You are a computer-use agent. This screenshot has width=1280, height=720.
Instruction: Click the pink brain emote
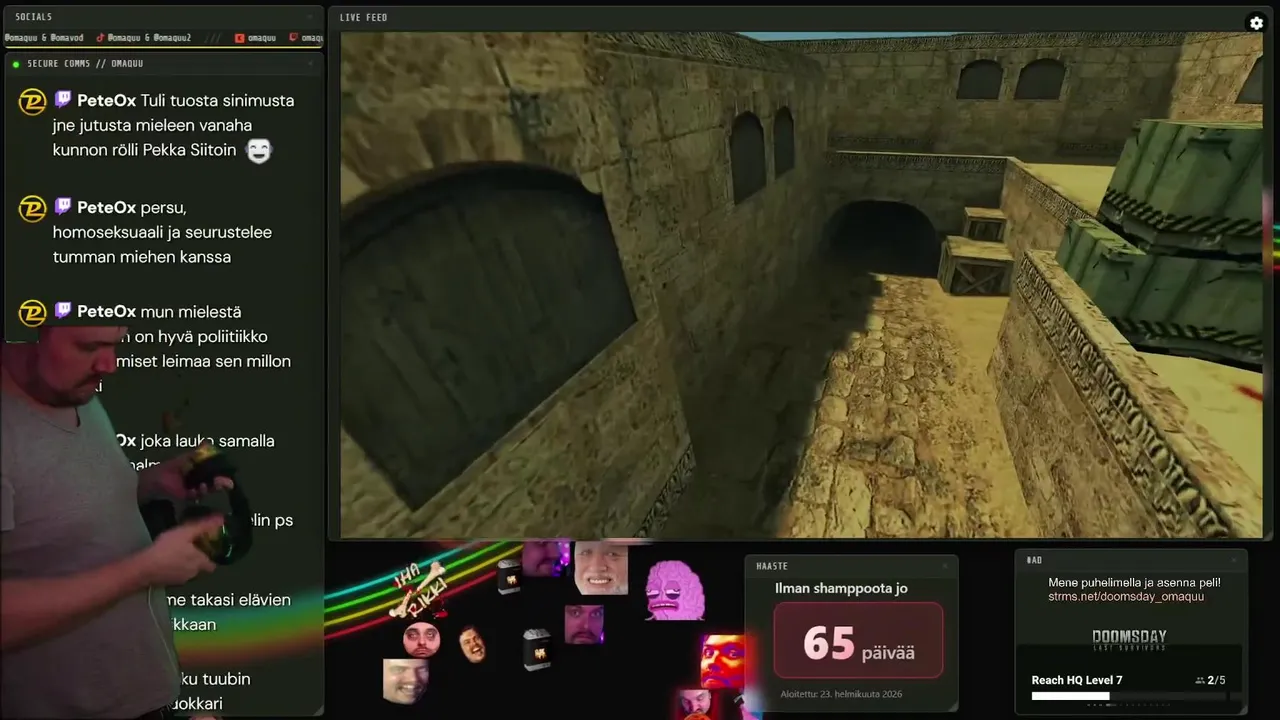click(675, 590)
